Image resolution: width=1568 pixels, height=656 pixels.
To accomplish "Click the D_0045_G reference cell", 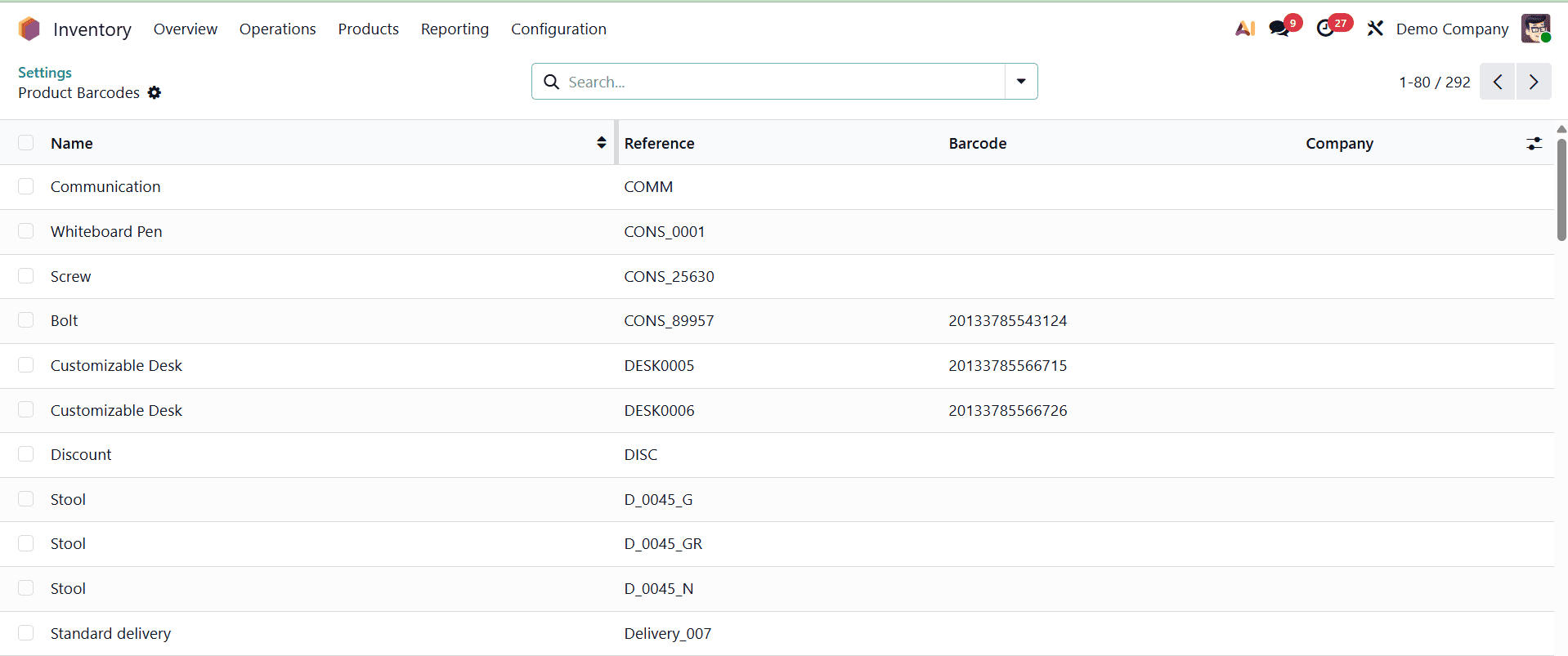I will (x=658, y=499).
